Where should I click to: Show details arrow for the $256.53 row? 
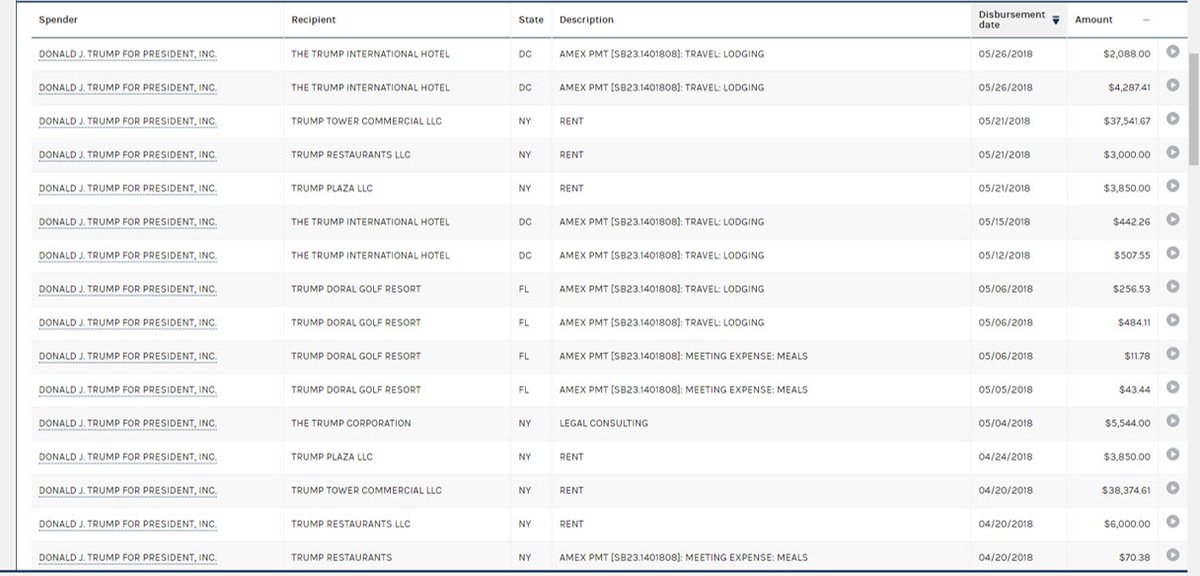(x=1173, y=288)
